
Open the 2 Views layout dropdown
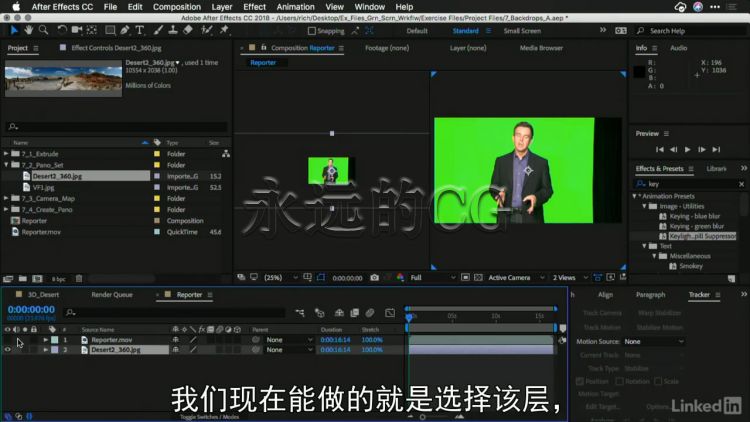pyautogui.click(x=570, y=278)
